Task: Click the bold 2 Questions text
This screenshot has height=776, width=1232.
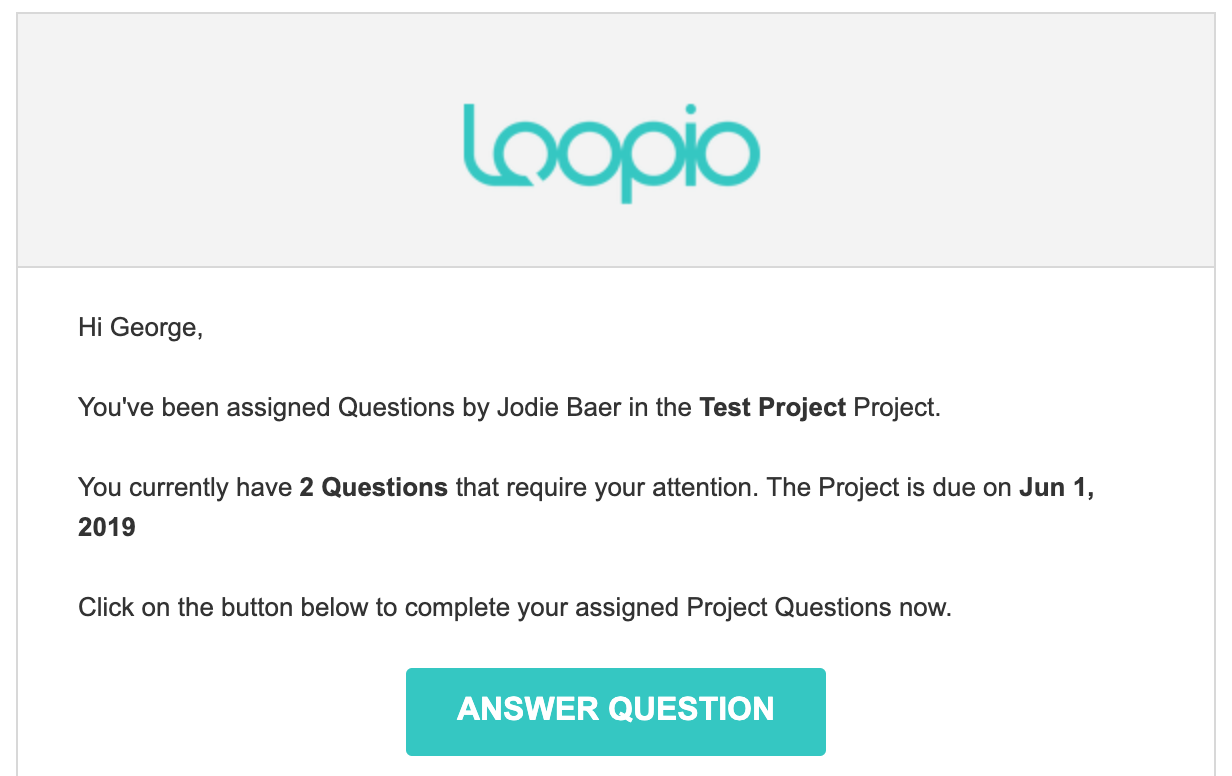Action: click(373, 488)
